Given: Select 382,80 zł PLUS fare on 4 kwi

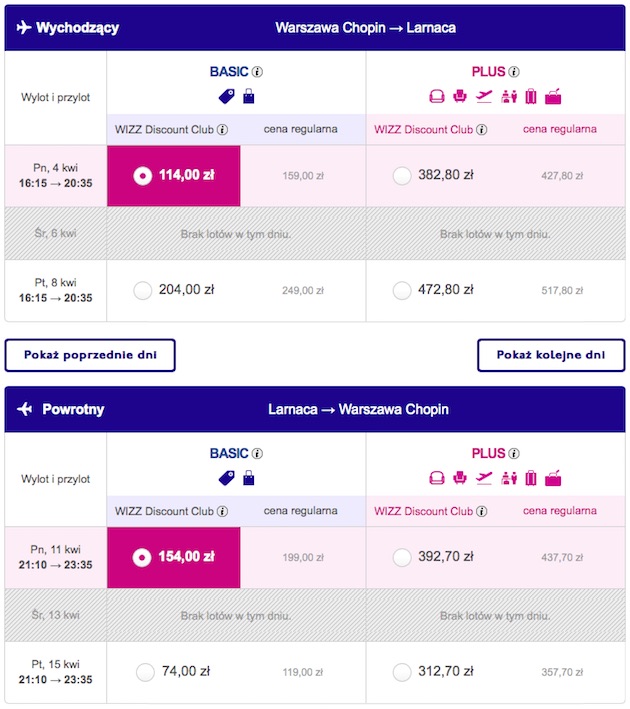Looking at the screenshot, I should (x=402, y=175).
